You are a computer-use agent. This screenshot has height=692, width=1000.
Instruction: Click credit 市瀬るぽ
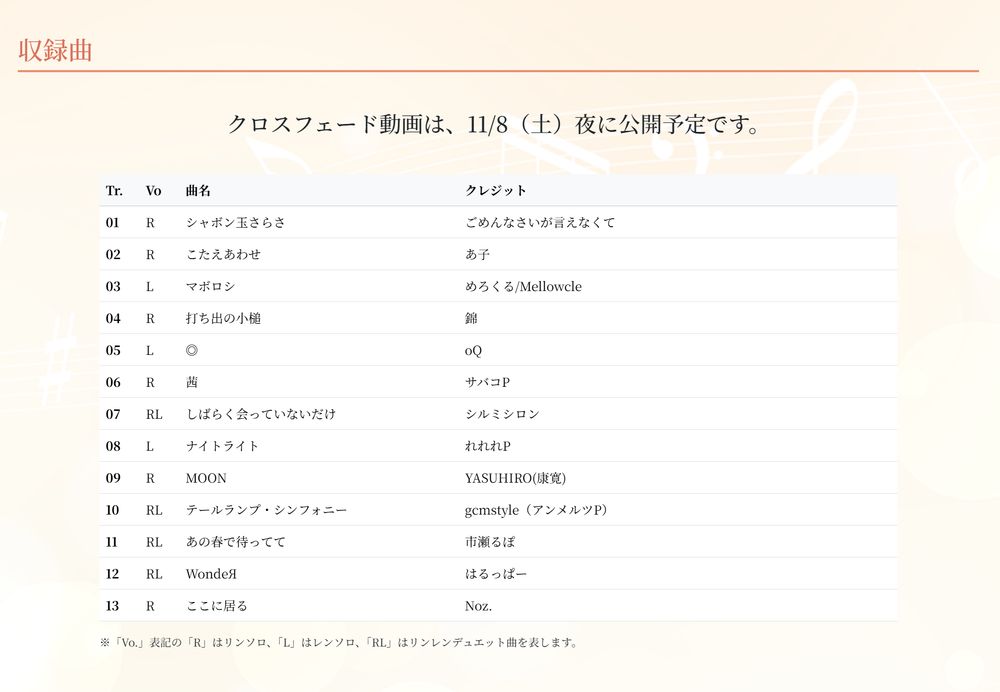(x=490, y=542)
